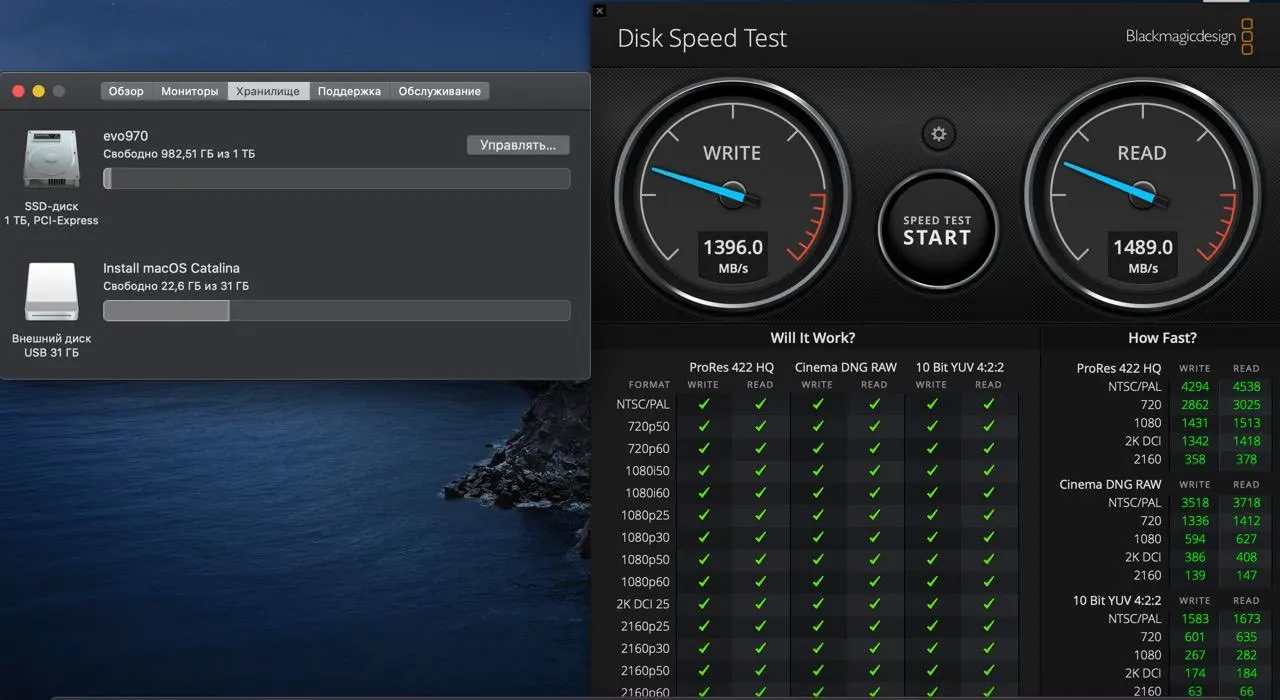This screenshot has width=1280, height=700.
Task: Click ProRes 422 HQ write checkmark for NTSC/PAL
Action: tap(703, 404)
